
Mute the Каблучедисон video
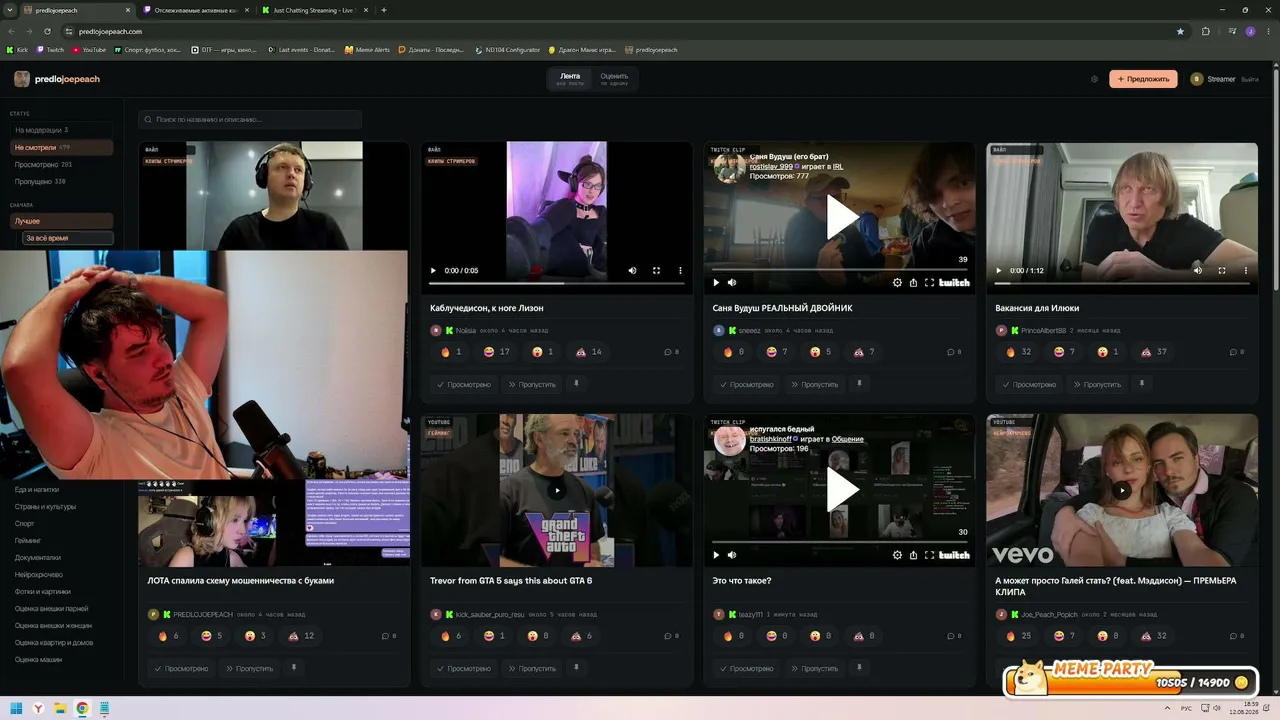coord(632,270)
